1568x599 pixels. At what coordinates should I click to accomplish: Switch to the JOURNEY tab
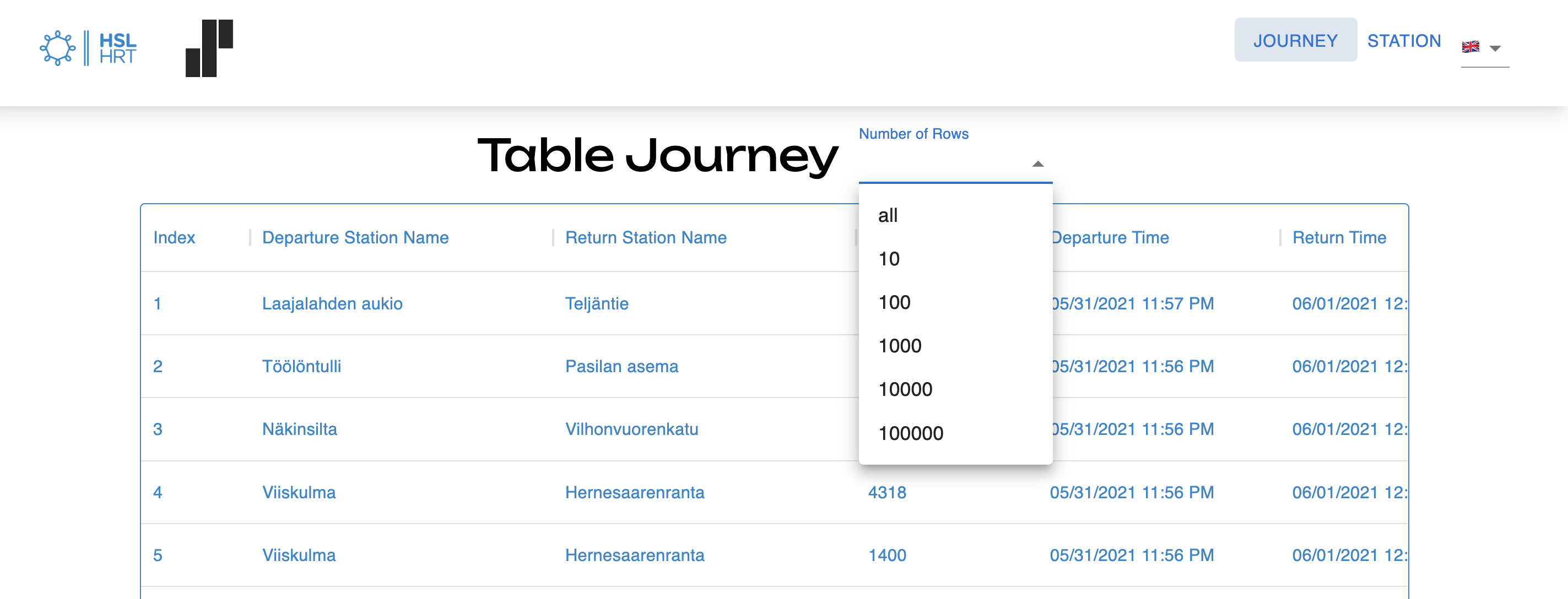[x=1295, y=40]
